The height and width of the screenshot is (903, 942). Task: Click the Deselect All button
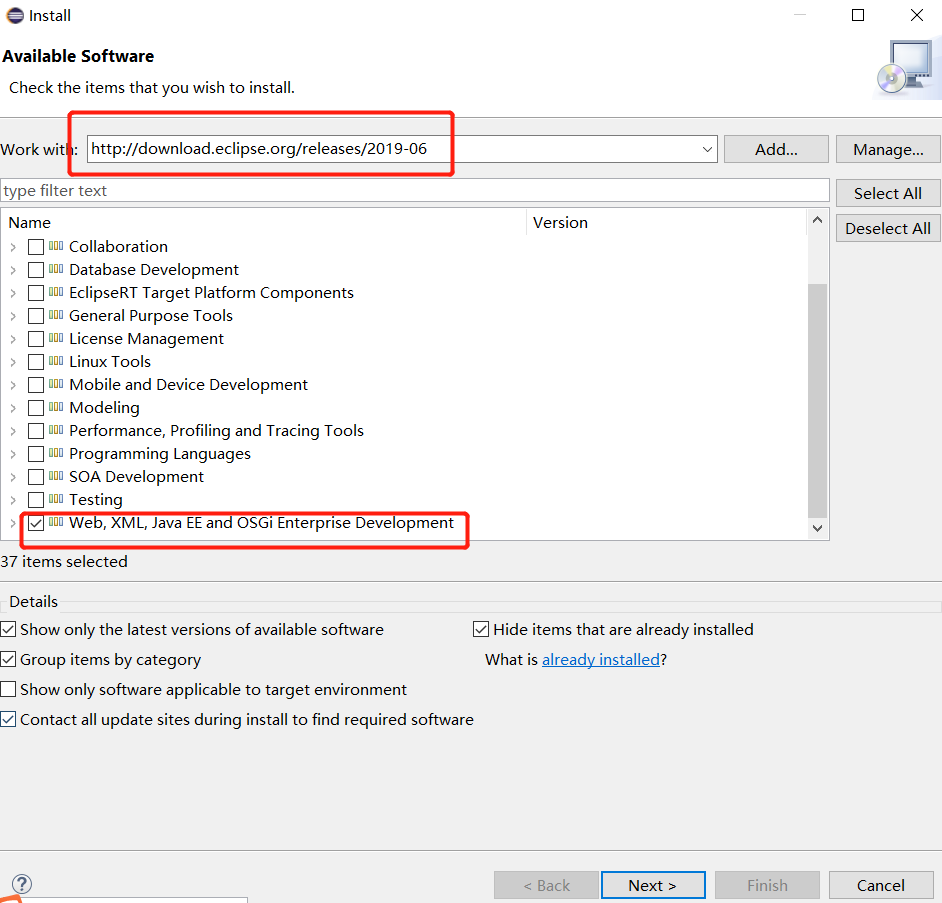point(888,228)
